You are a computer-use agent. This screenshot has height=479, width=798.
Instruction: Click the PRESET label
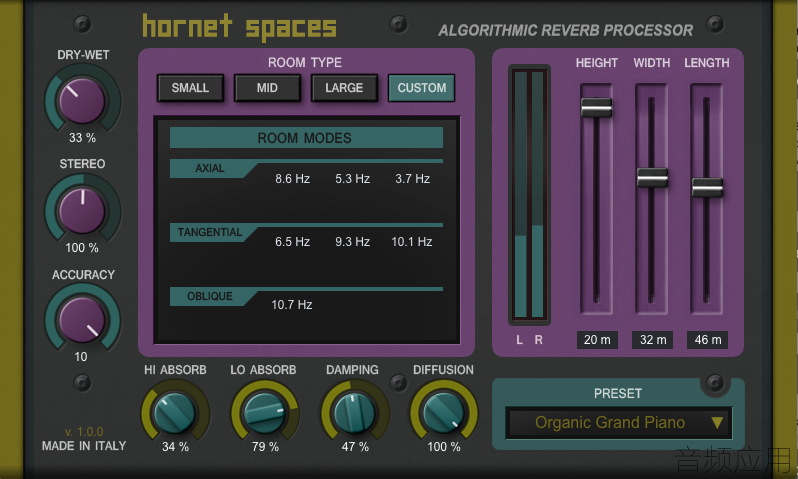[618, 393]
